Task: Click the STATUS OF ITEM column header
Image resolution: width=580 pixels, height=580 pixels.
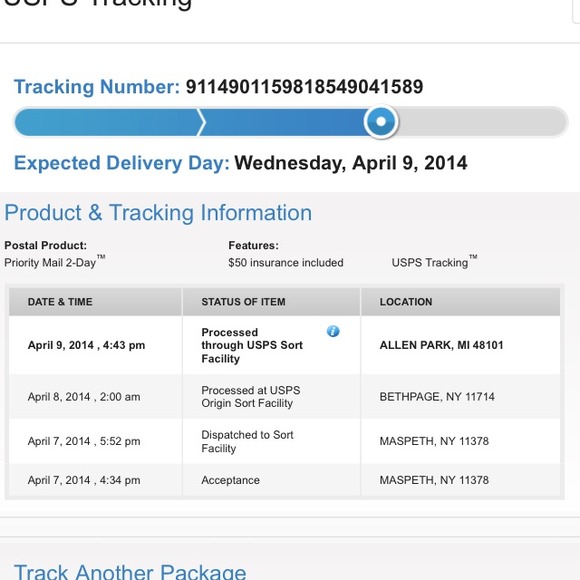Action: coord(243,302)
